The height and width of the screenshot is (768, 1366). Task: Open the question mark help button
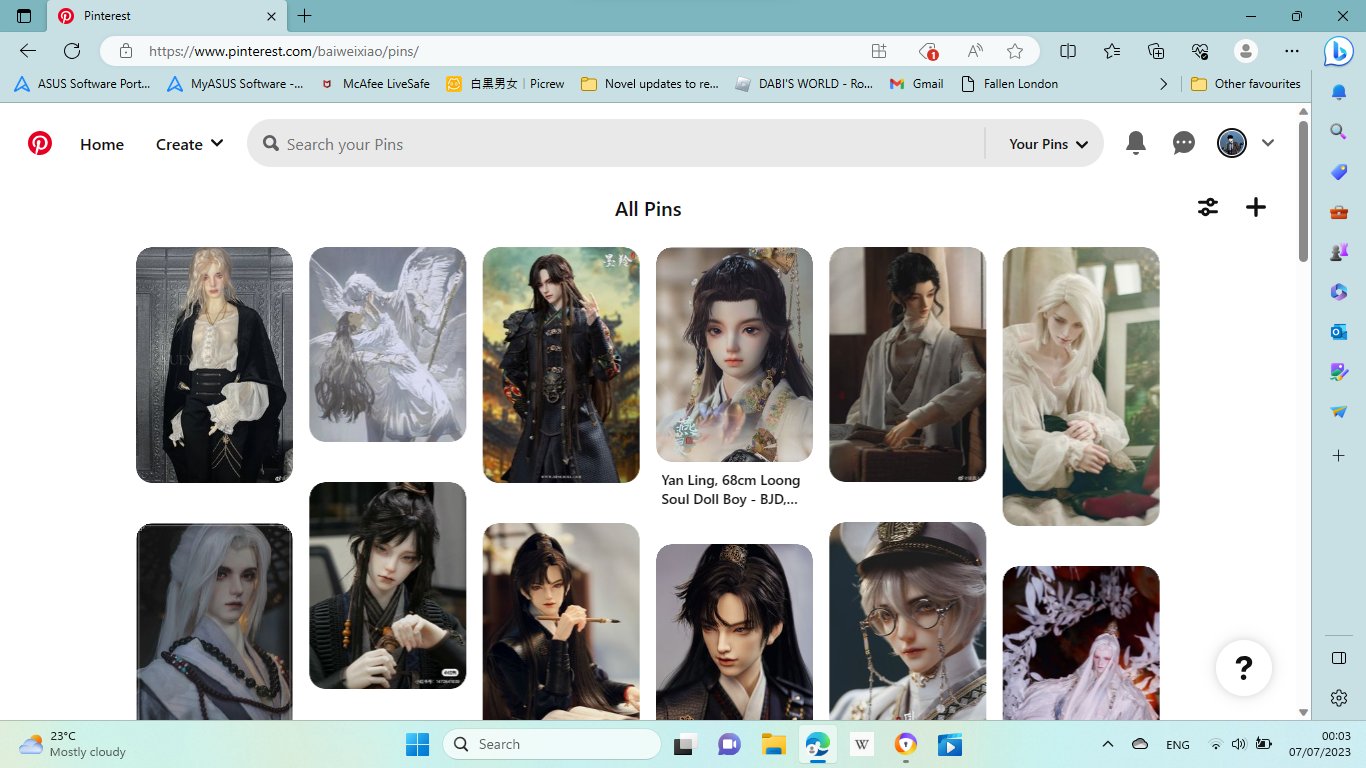click(1243, 667)
